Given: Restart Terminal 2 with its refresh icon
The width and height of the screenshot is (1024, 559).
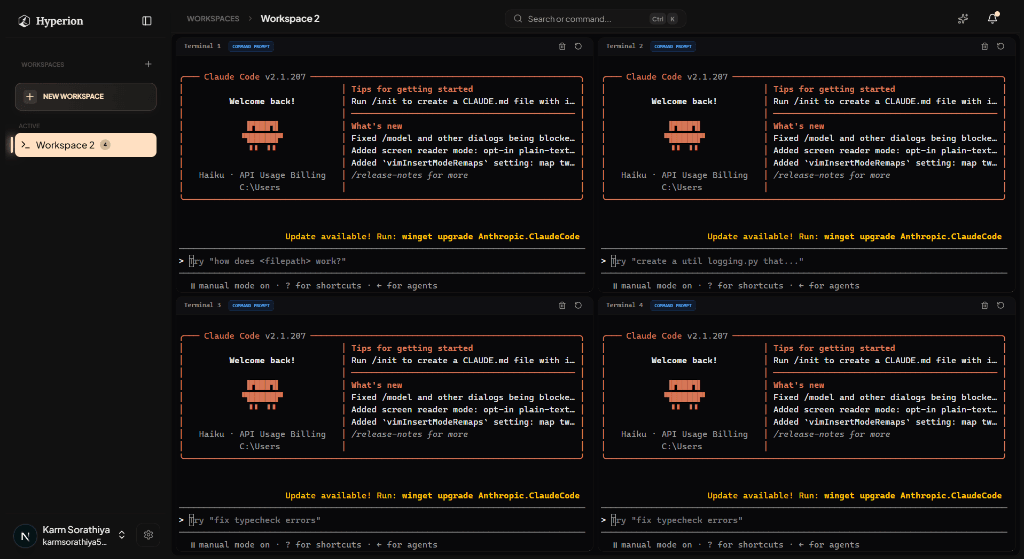Looking at the screenshot, I should click(x=1000, y=46).
